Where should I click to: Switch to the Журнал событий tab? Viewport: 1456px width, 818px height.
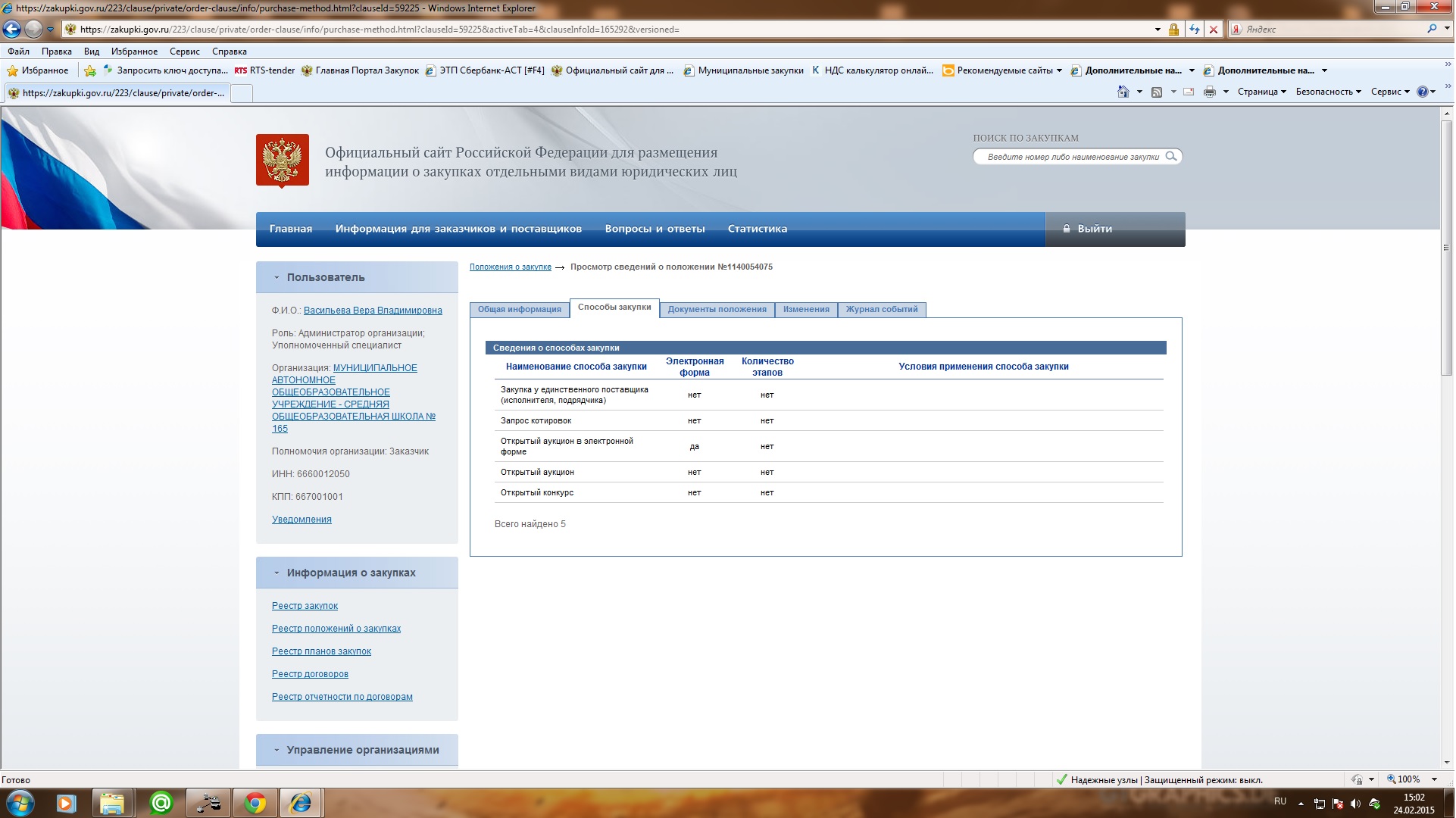click(881, 309)
